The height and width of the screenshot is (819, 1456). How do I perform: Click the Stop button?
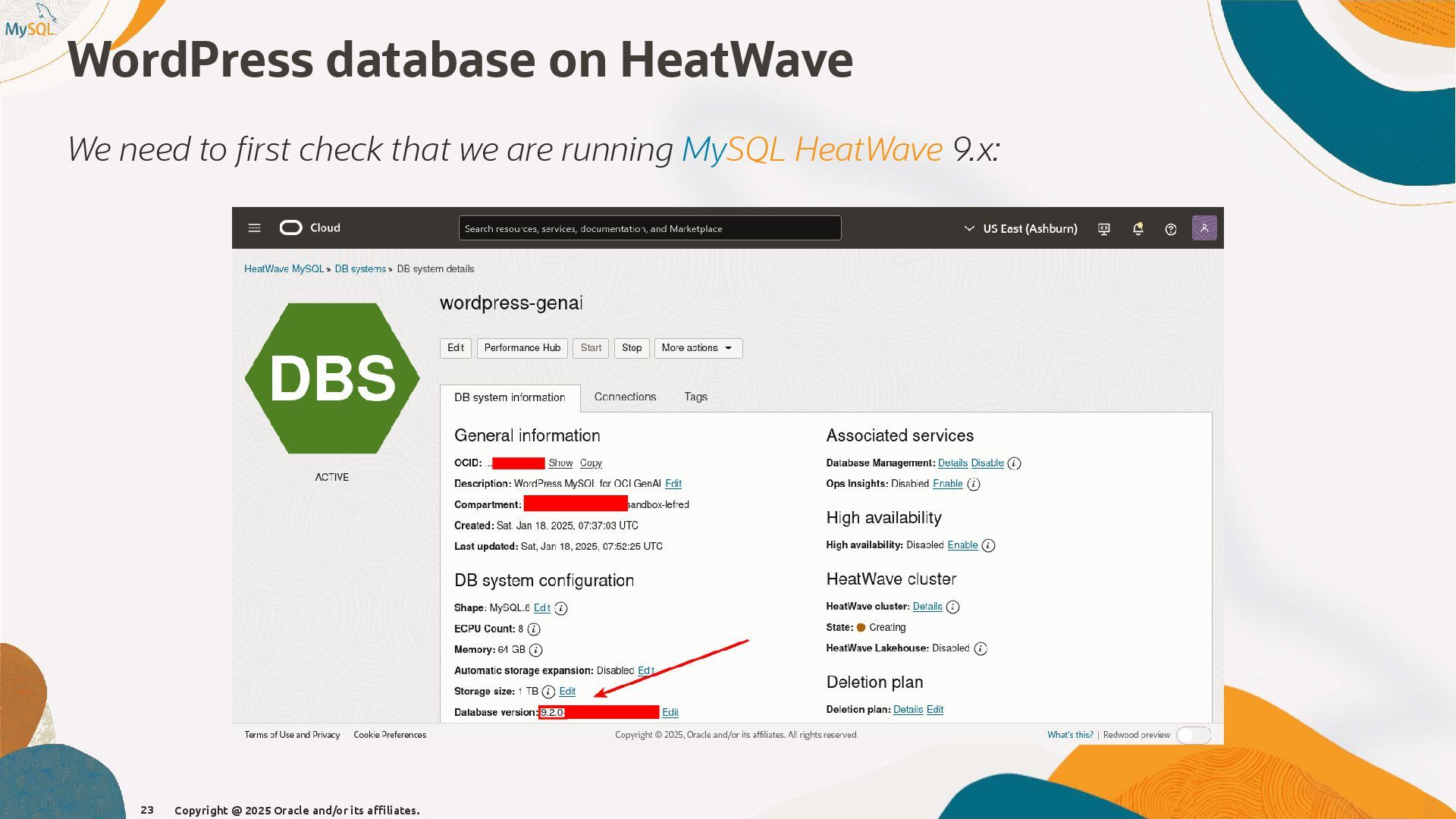632,348
